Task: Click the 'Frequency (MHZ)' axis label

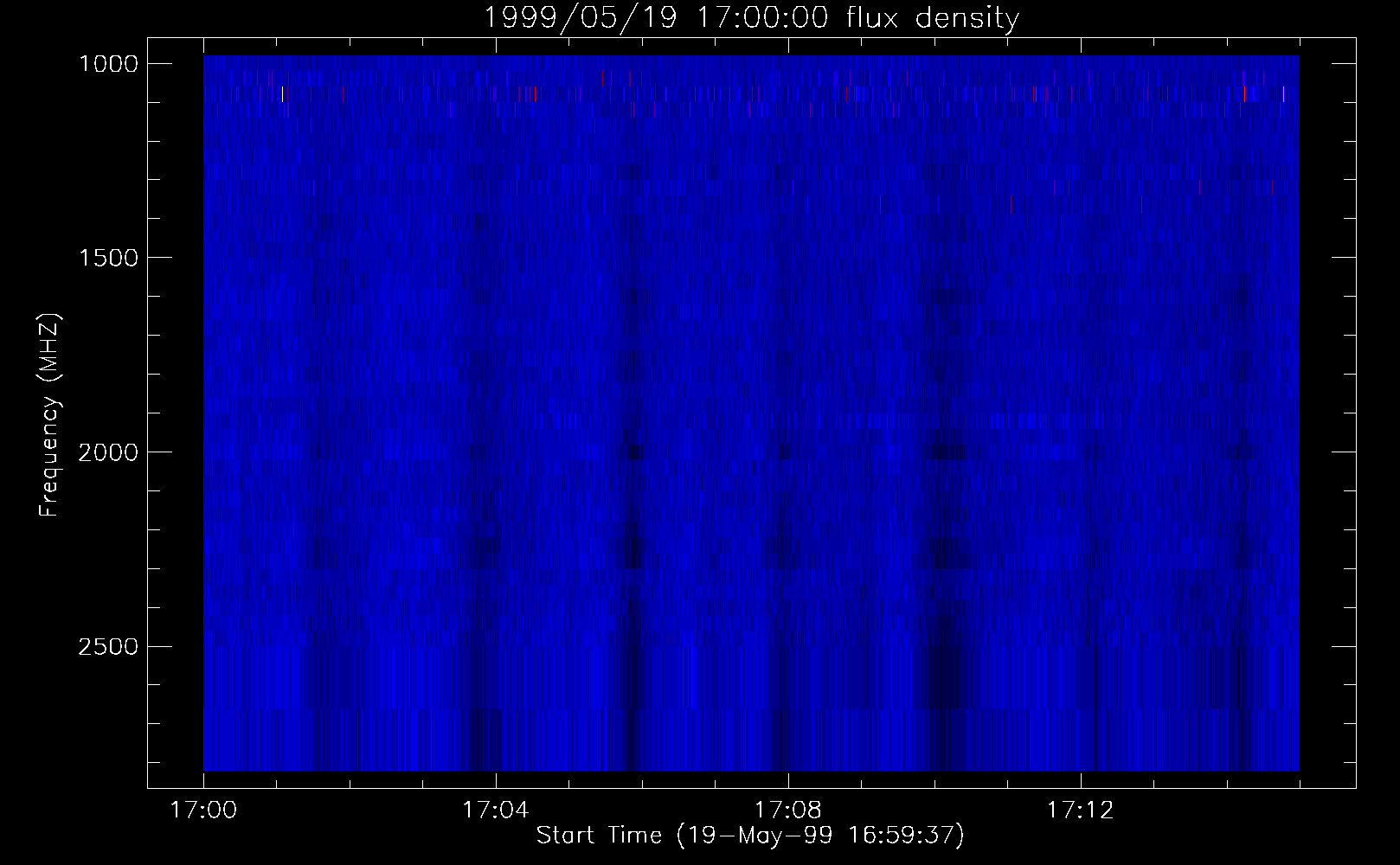Action: (x=48, y=416)
